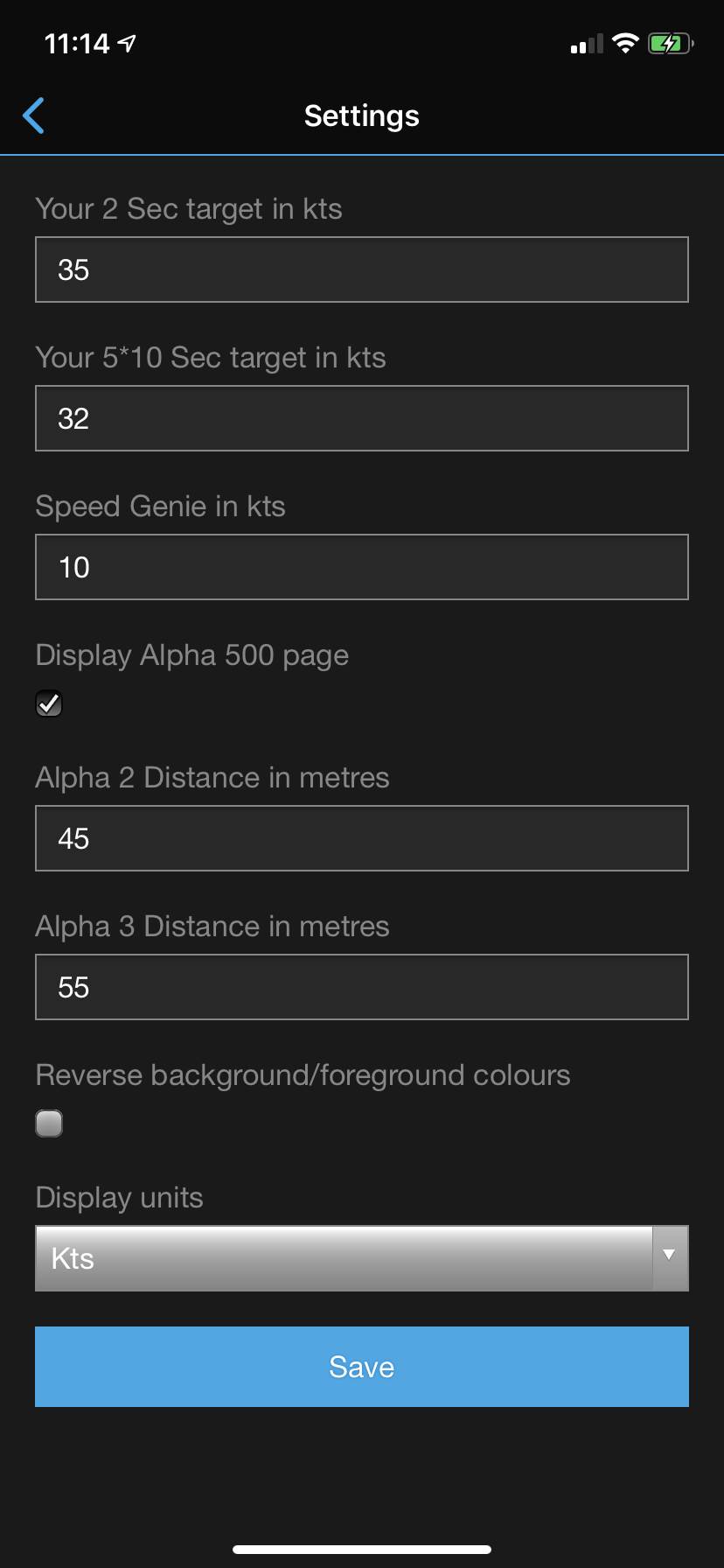
Task: Tap the Settings page title
Action: click(x=362, y=115)
